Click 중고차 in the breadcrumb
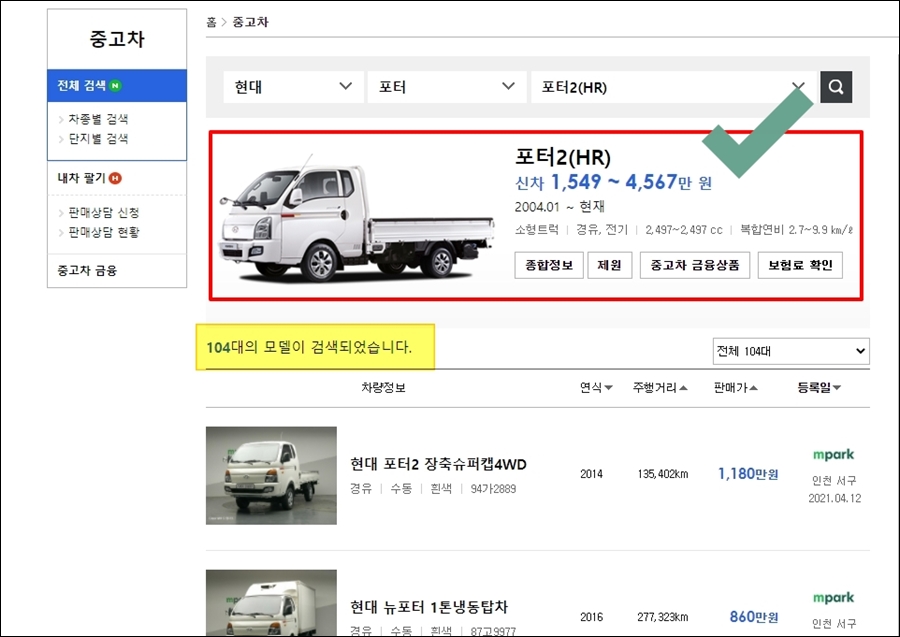The height and width of the screenshot is (637, 900). 250,22
